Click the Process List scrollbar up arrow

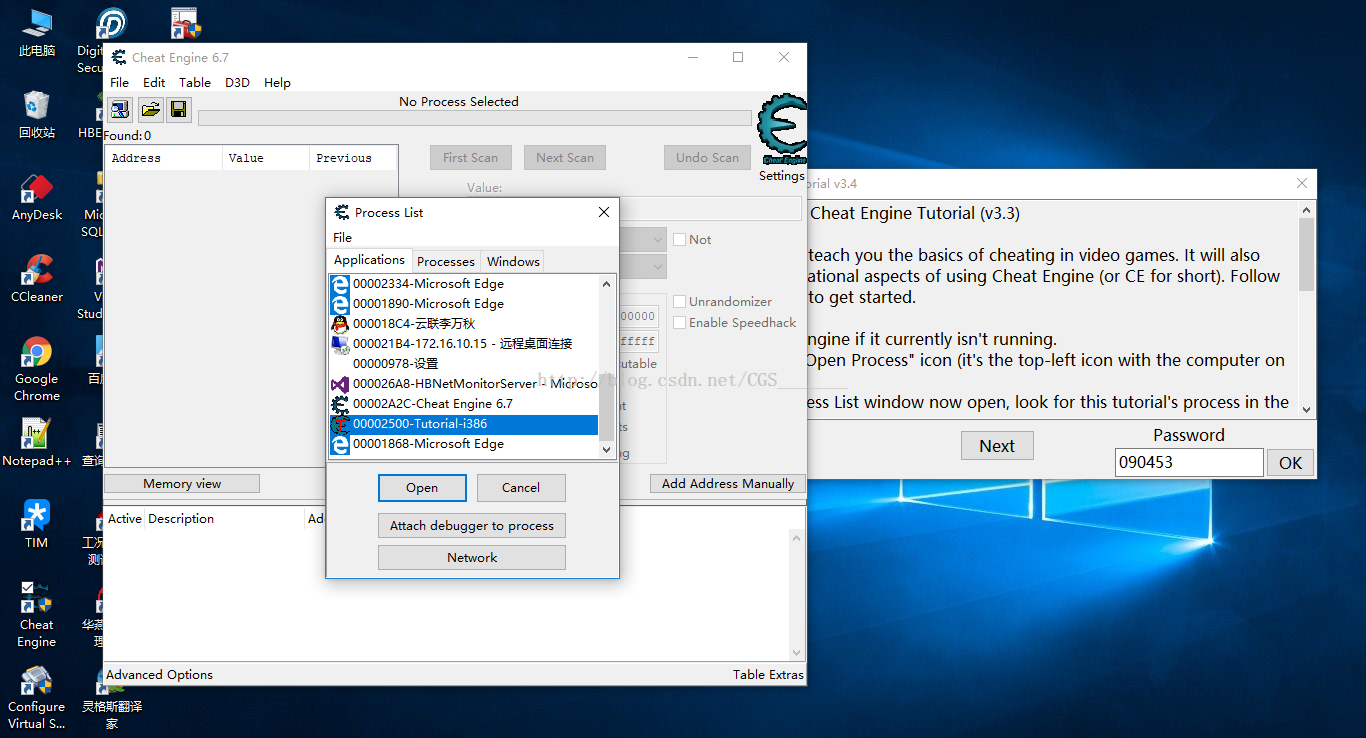click(606, 284)
